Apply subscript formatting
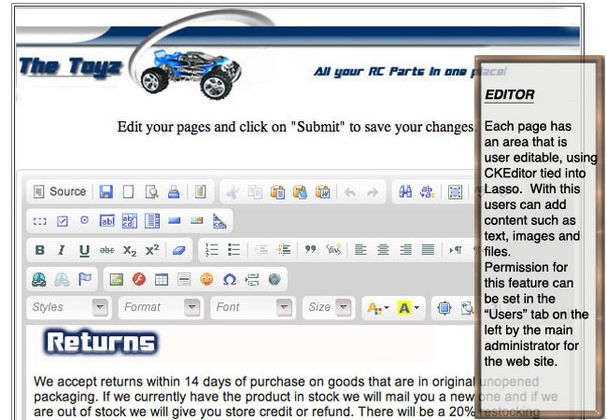The height and width of the screenshot is (420, 607). [x=129, y=250]
